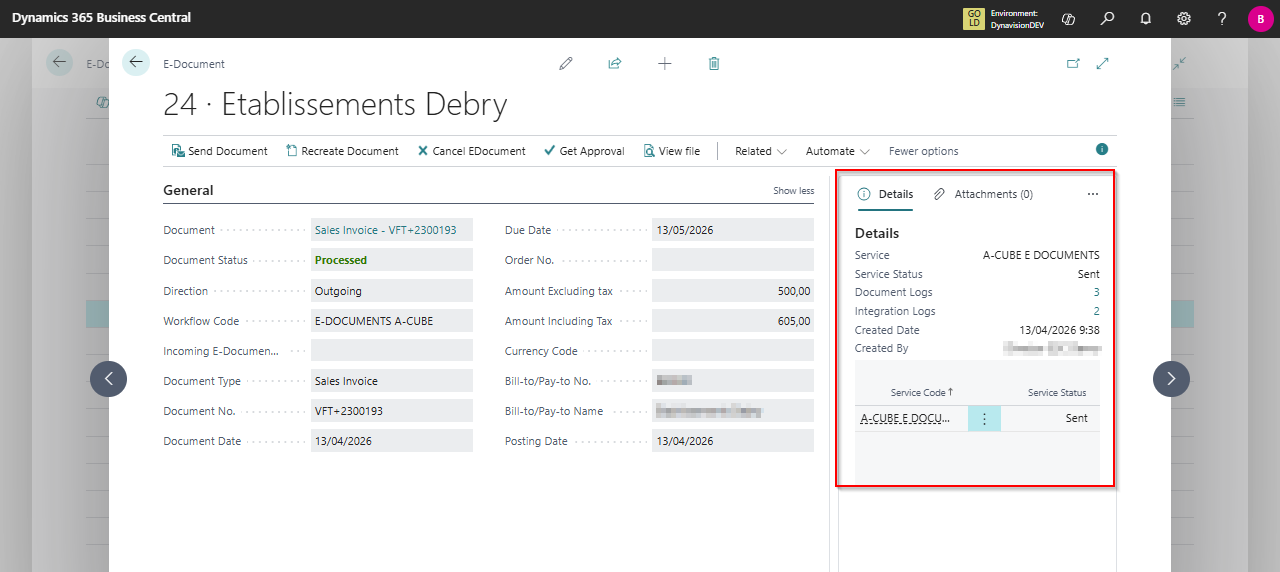
Task: Go to next record arrow
Action: (1171, 378)
